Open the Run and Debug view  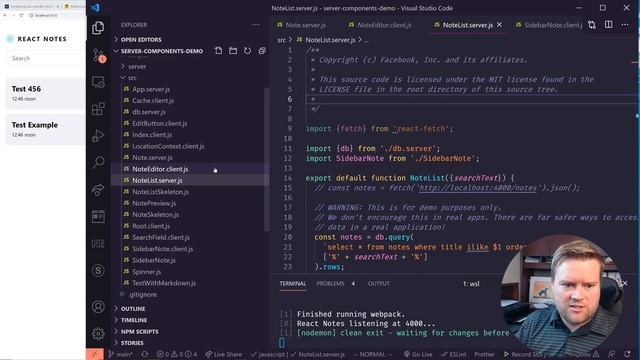pyautogui.click(x=98, y=136)
